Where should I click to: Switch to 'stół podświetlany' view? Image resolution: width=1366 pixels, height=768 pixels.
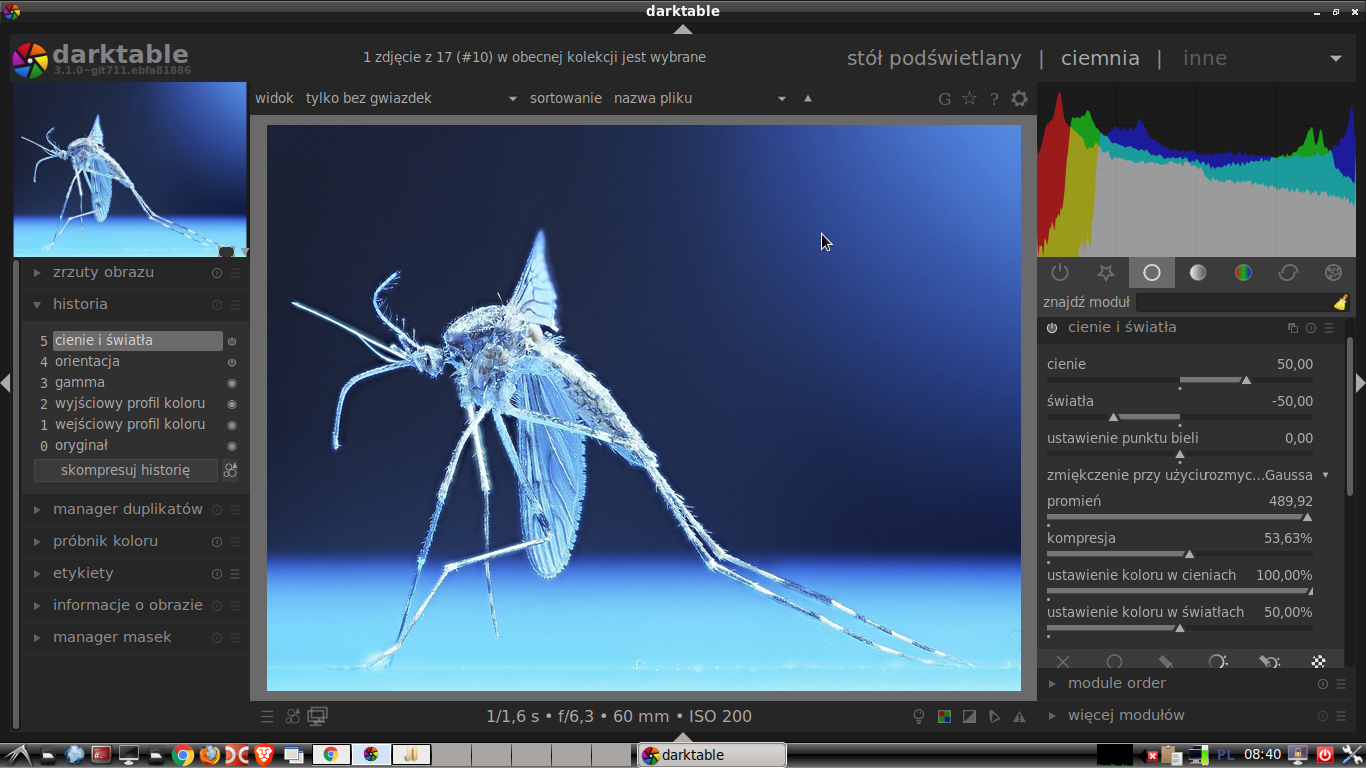coord(934,58)
